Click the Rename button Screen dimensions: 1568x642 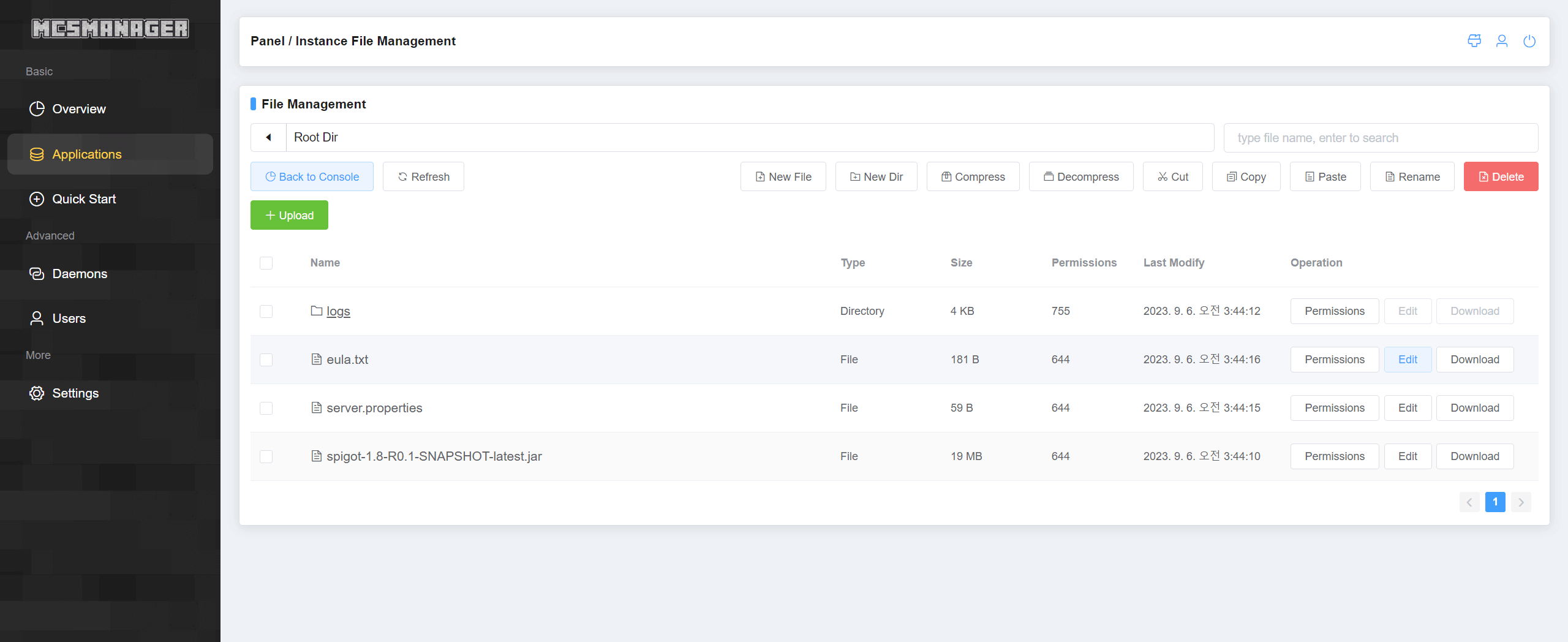pos(1412,176)
